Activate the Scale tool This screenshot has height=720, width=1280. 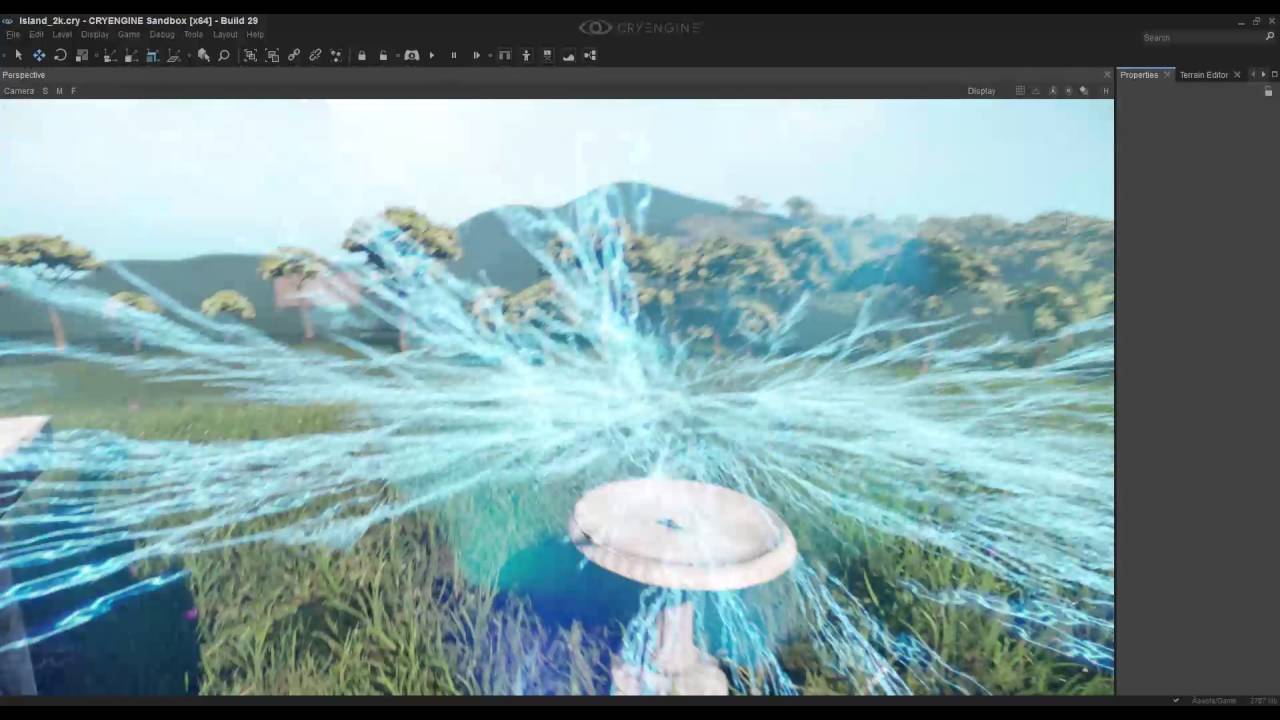tap(82, 55)
